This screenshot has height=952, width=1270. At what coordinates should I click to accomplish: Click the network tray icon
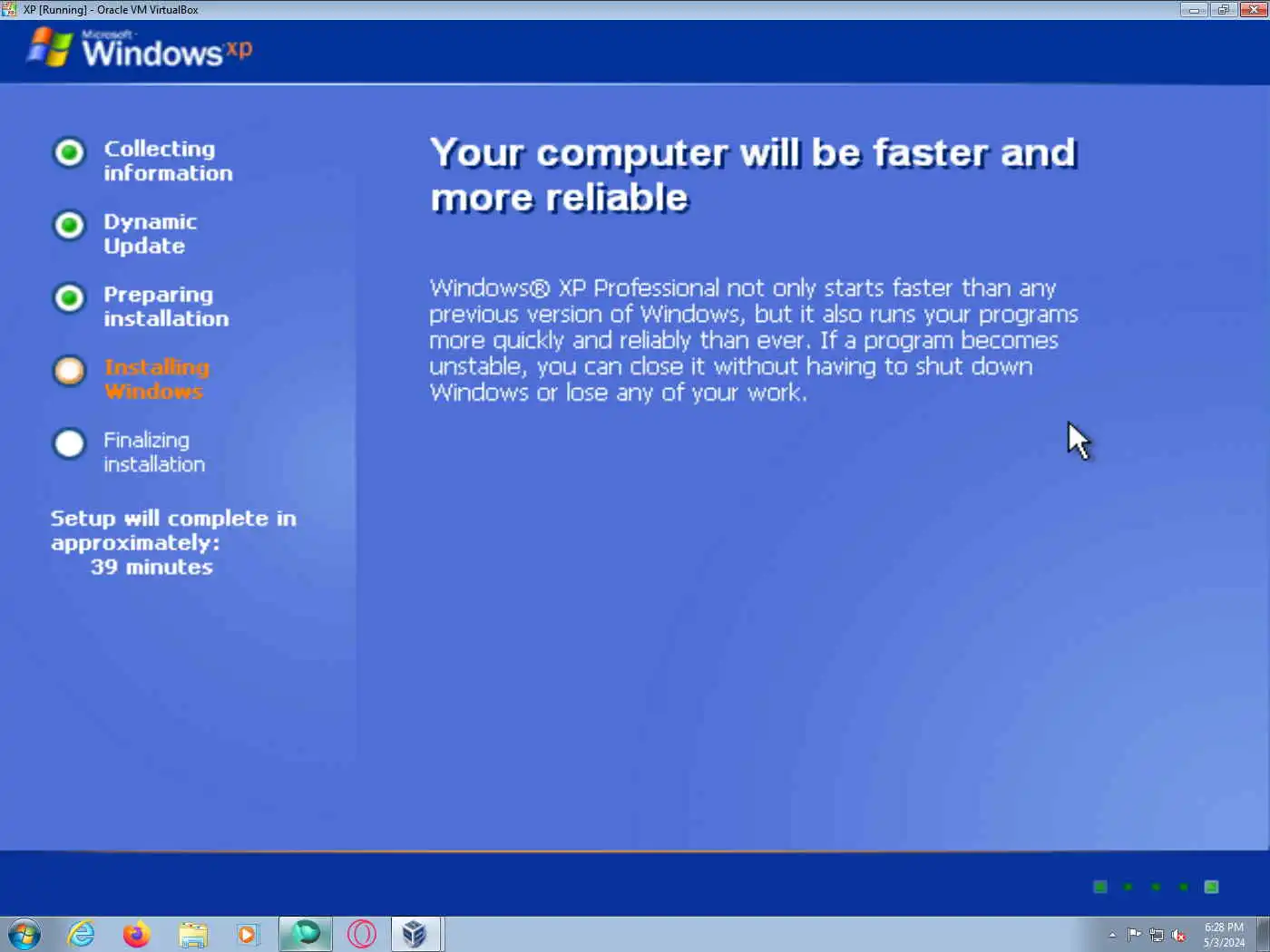pos(1157,935)
